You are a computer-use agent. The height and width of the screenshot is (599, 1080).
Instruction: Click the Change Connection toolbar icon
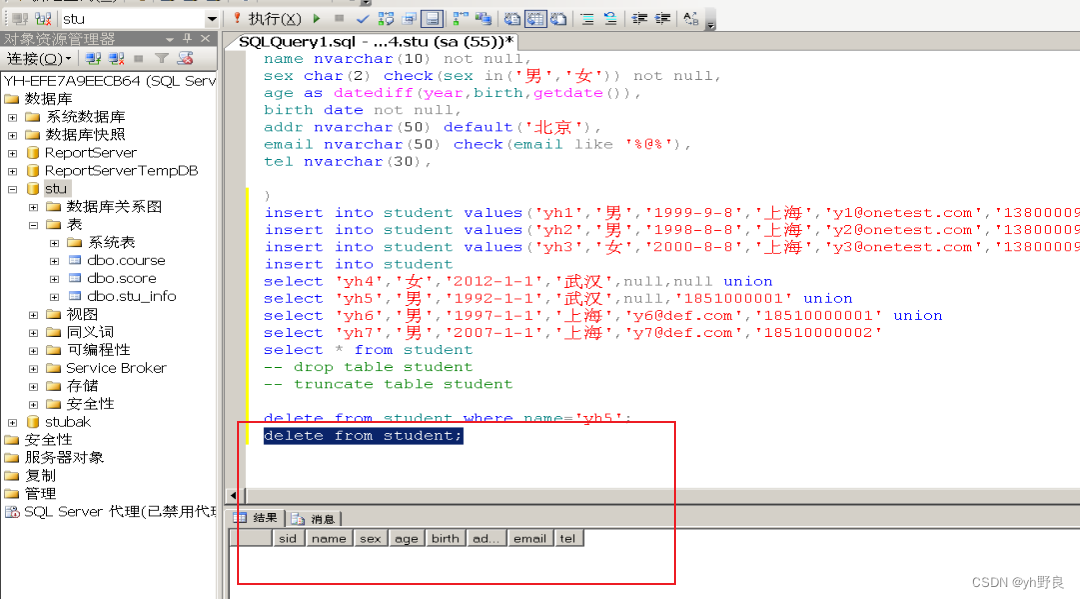tap(43, 19)
